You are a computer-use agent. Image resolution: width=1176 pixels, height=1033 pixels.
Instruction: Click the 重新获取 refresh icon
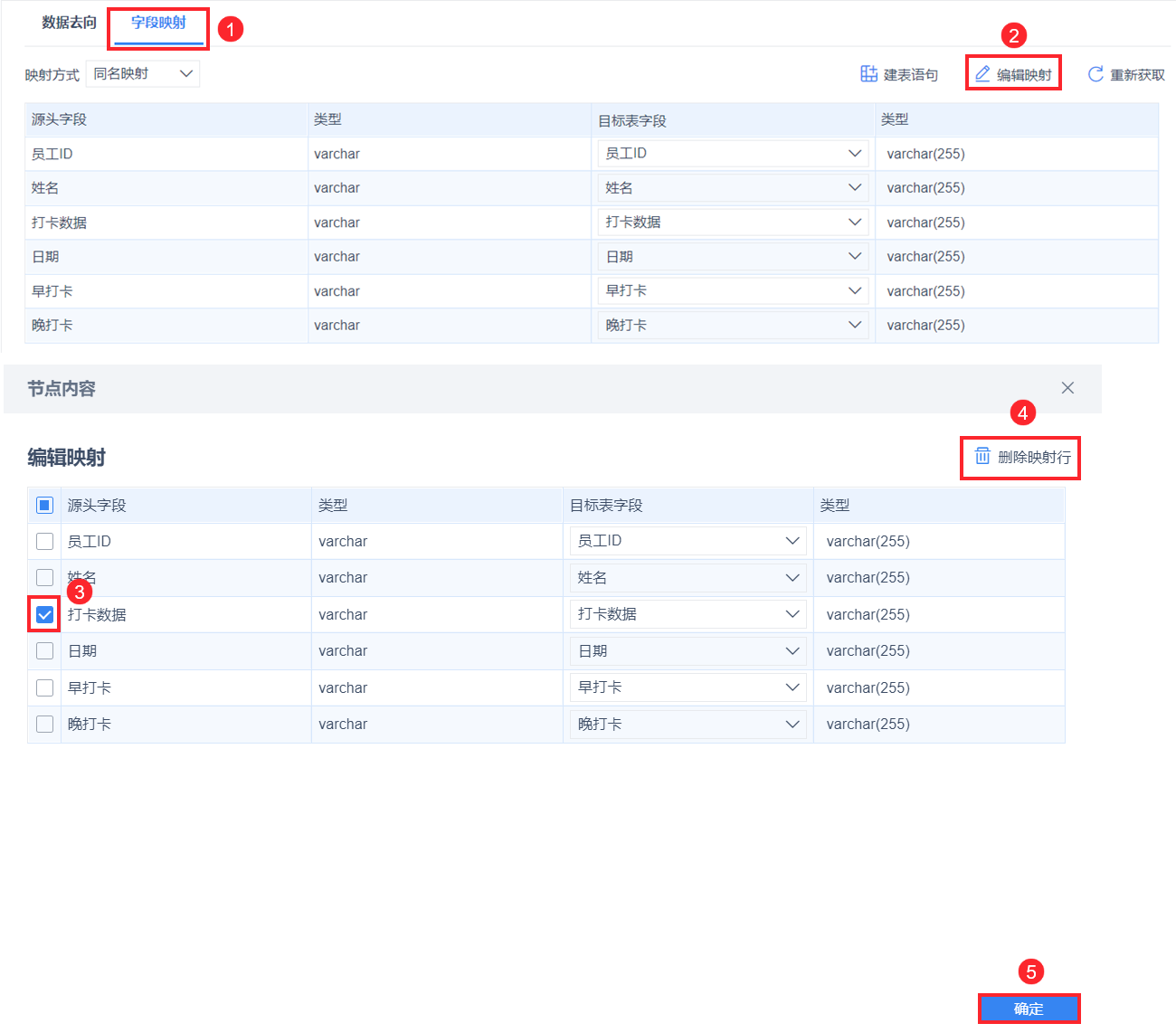click(1095, 74)
